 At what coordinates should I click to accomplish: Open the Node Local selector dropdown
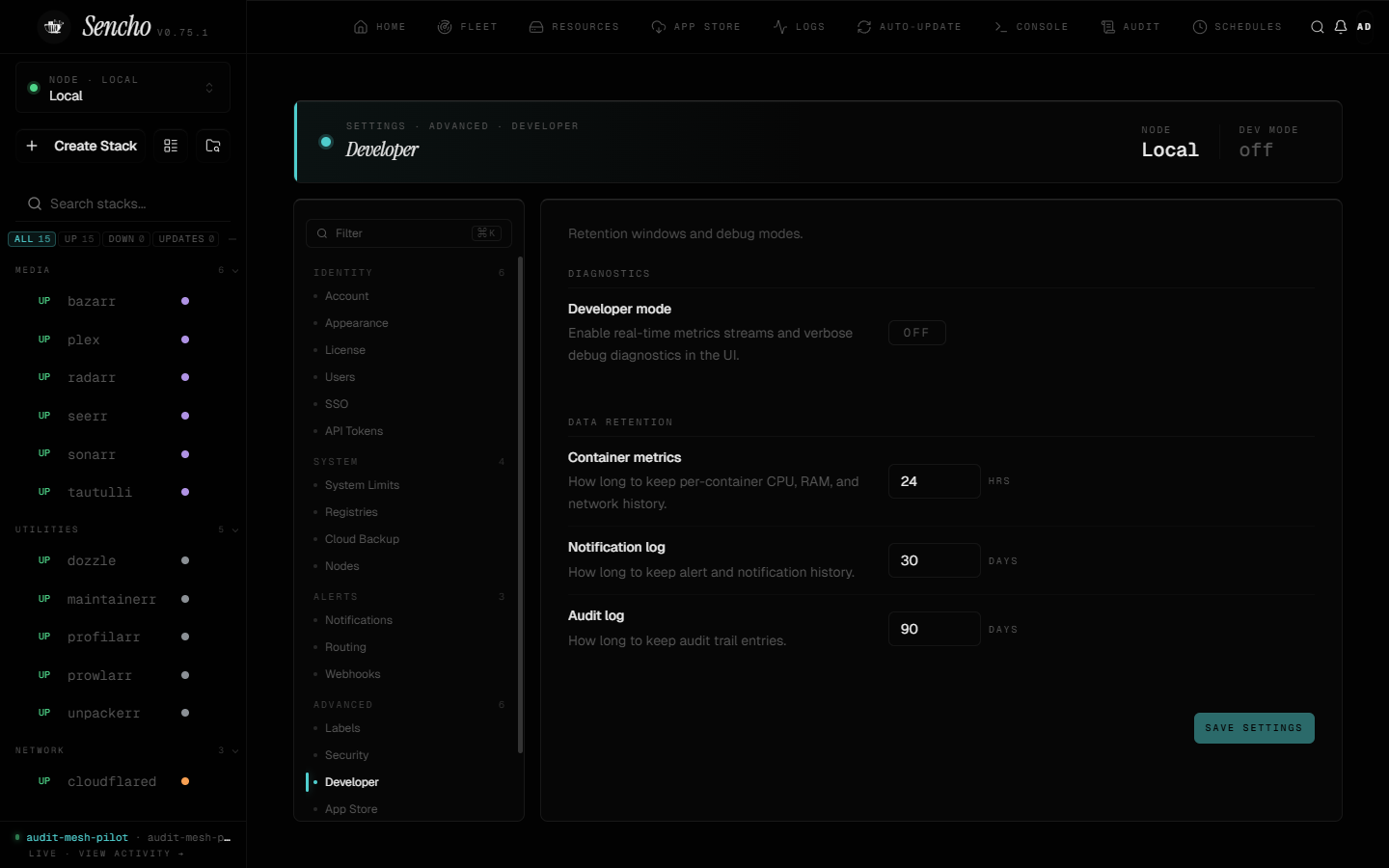pos(123,88)
